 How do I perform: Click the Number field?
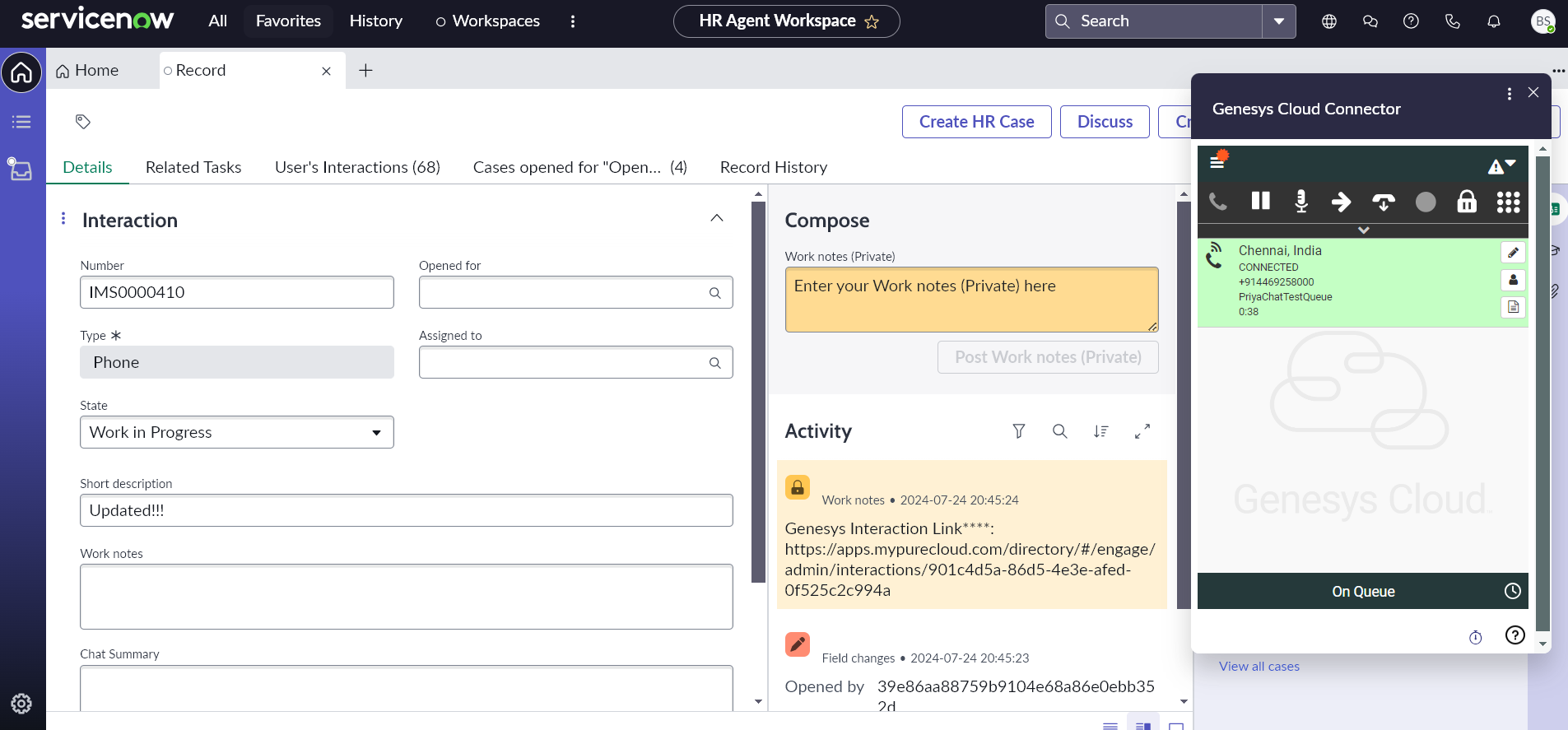[x=237, y=292]
